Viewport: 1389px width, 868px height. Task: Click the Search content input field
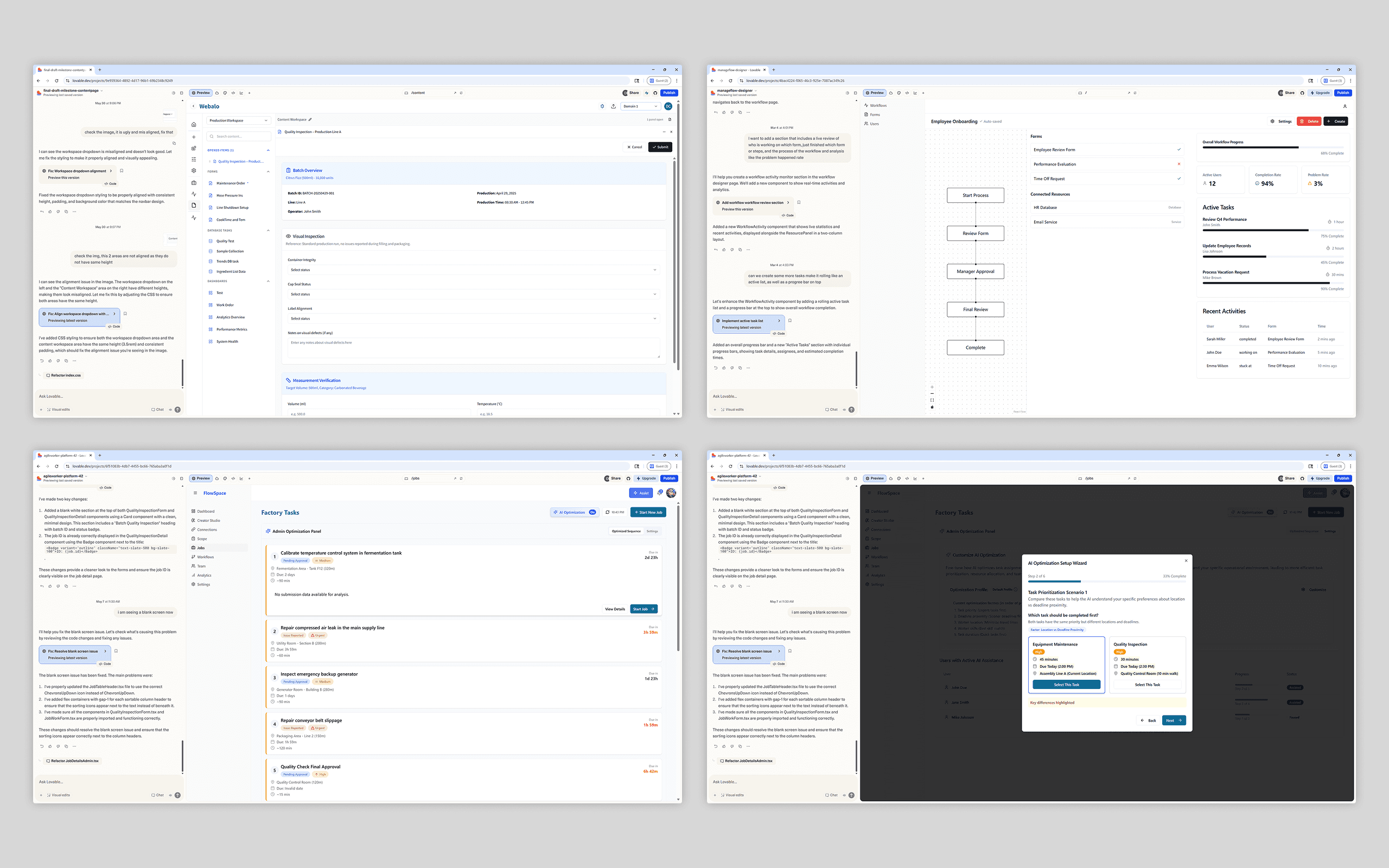[x=239, y=137]
